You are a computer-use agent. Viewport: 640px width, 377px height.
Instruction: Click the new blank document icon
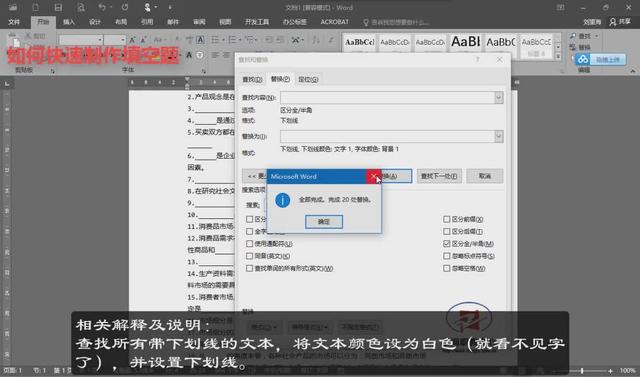coord(36,7)
